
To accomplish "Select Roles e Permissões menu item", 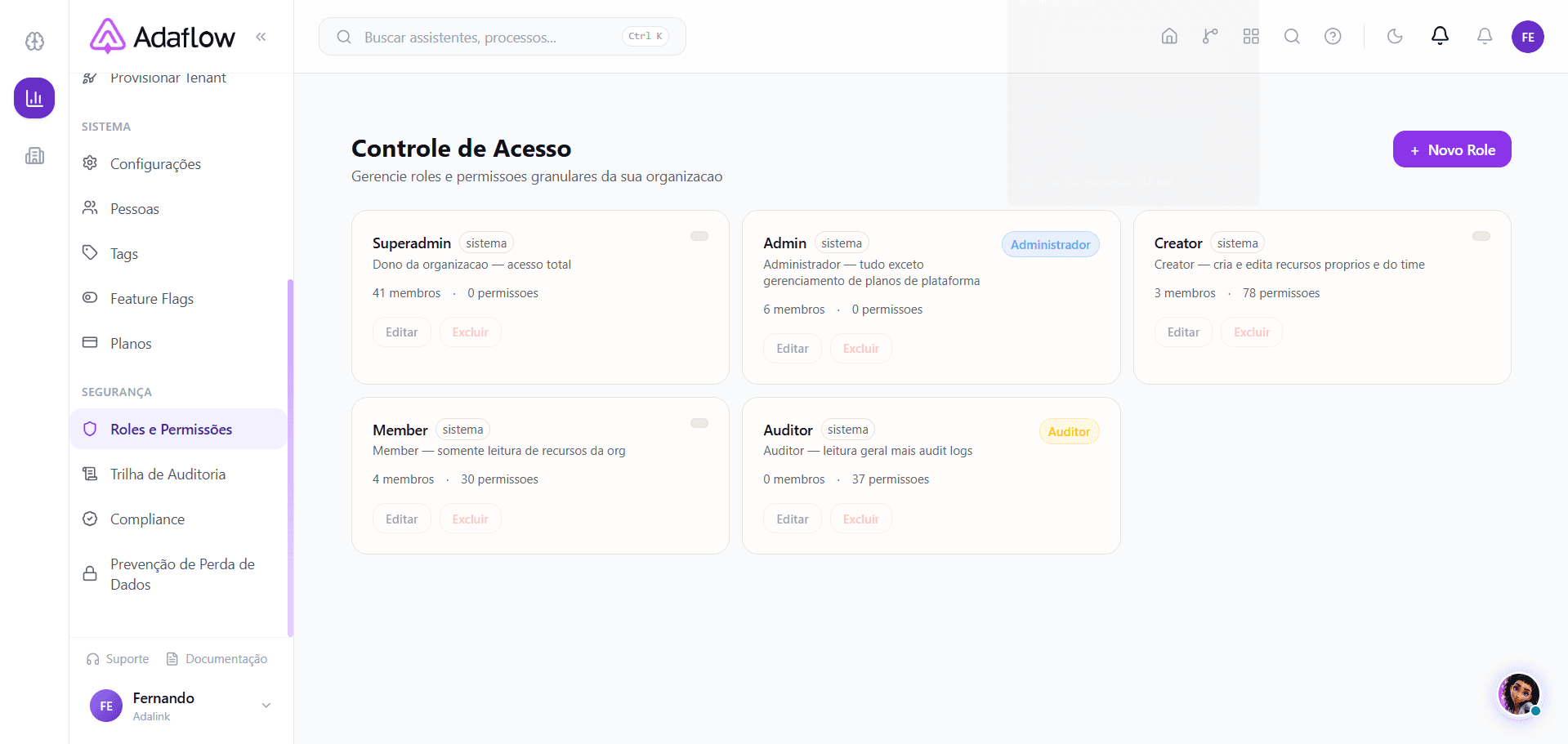I will click(178, 429).
